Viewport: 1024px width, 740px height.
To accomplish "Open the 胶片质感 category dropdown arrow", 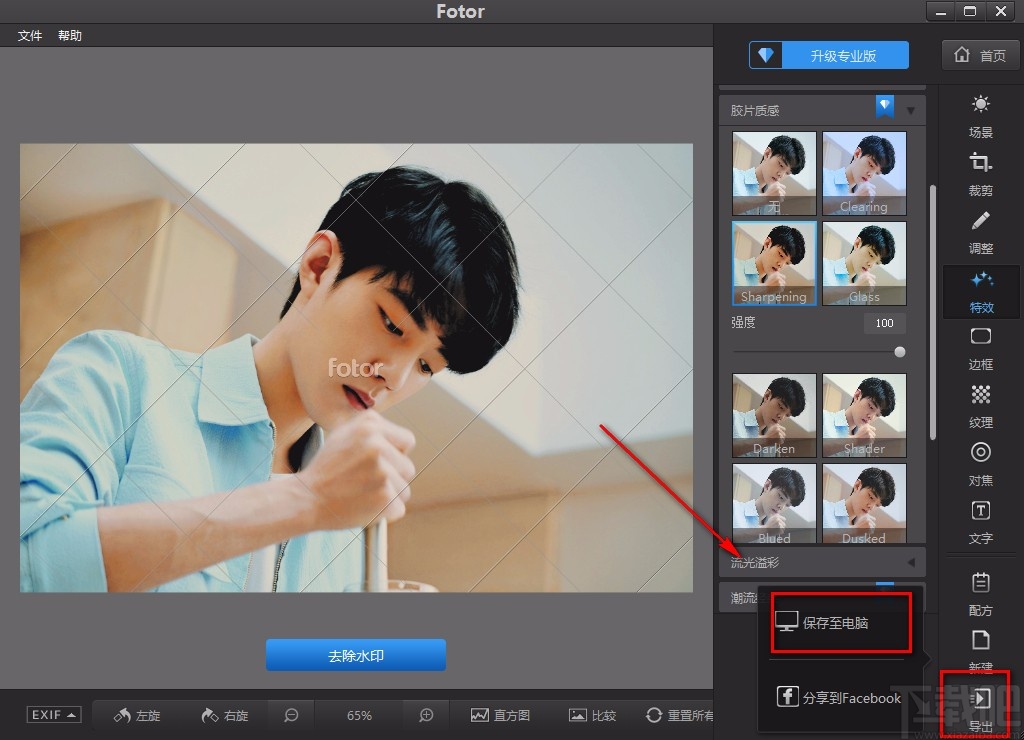I will click(x=911, y=109).
